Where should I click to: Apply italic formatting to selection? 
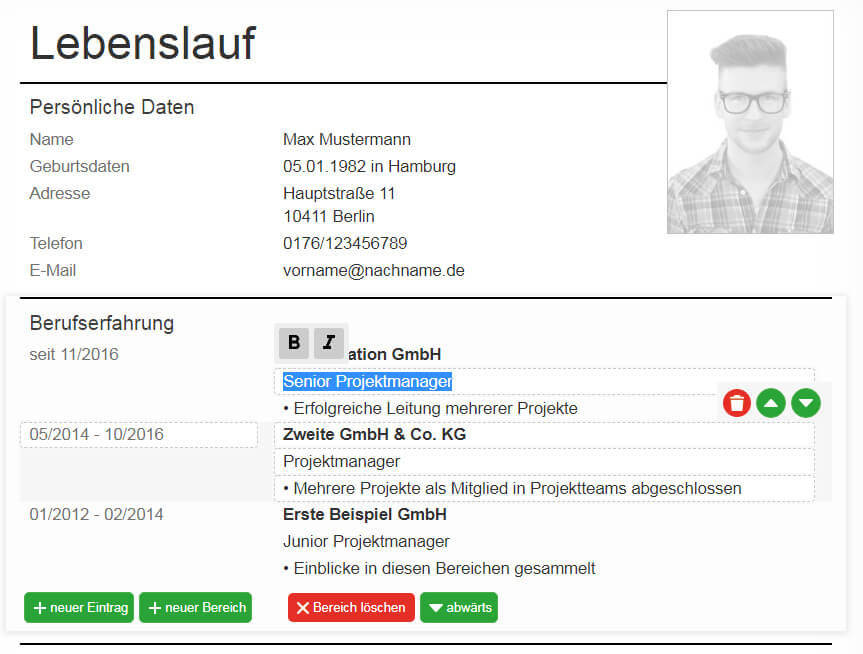329,343
